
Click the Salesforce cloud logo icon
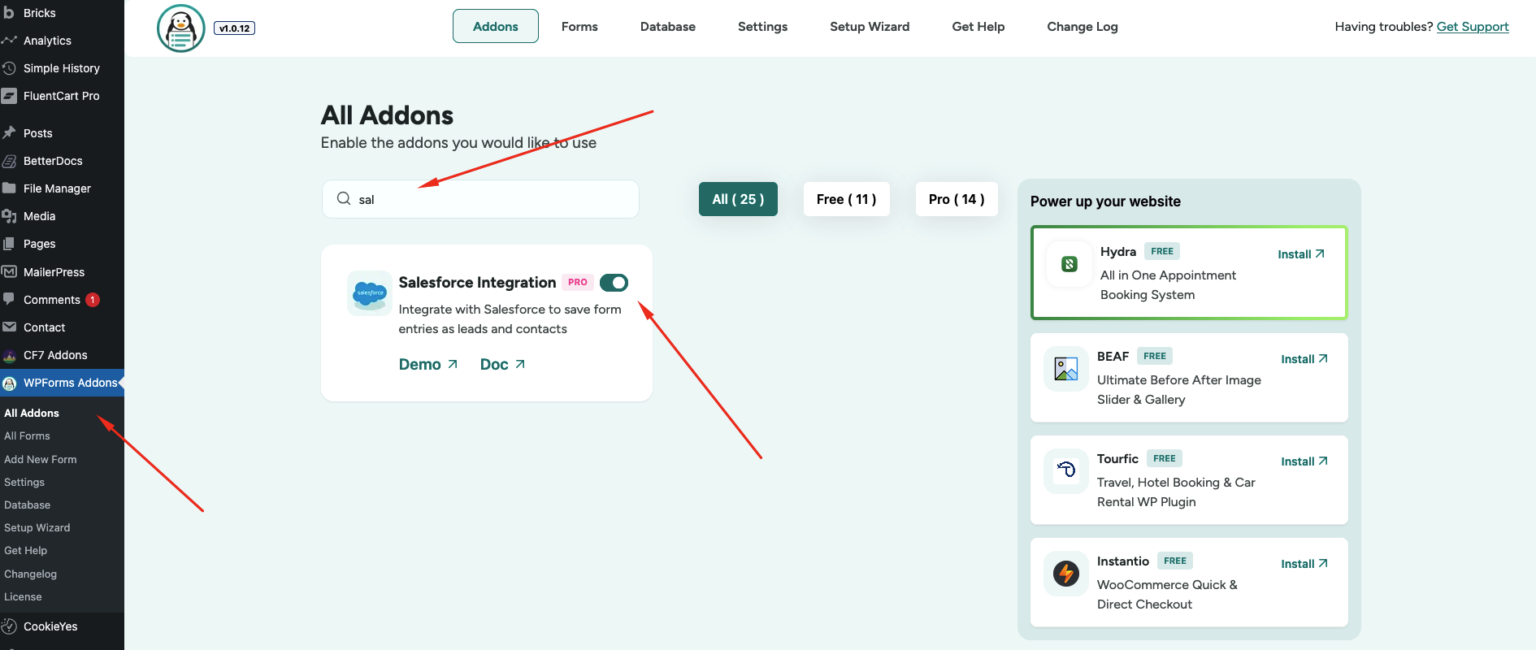coord(369,294)
